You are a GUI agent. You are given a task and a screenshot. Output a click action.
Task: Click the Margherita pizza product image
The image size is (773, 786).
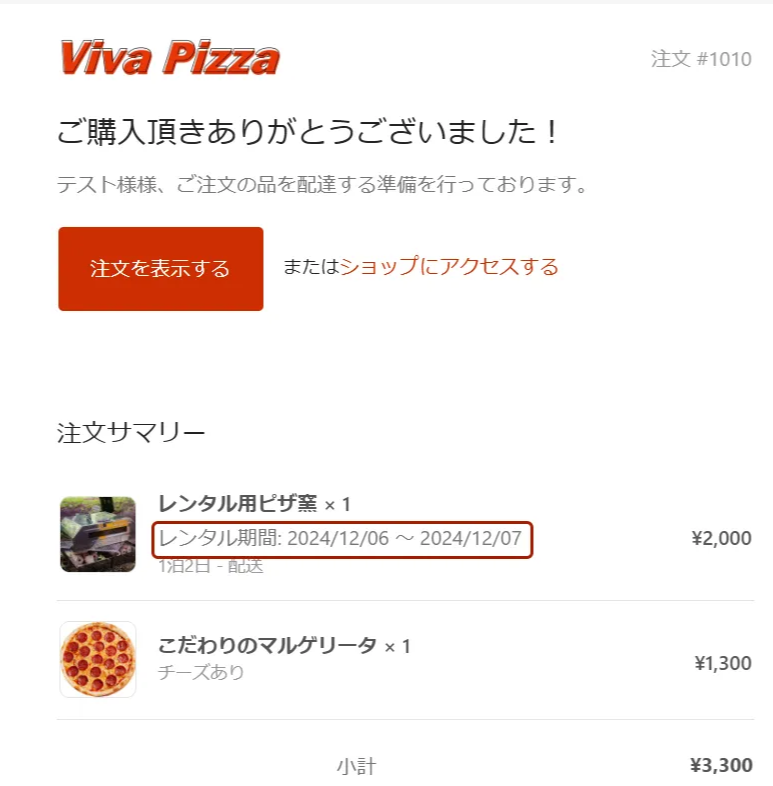click(98, 659)
